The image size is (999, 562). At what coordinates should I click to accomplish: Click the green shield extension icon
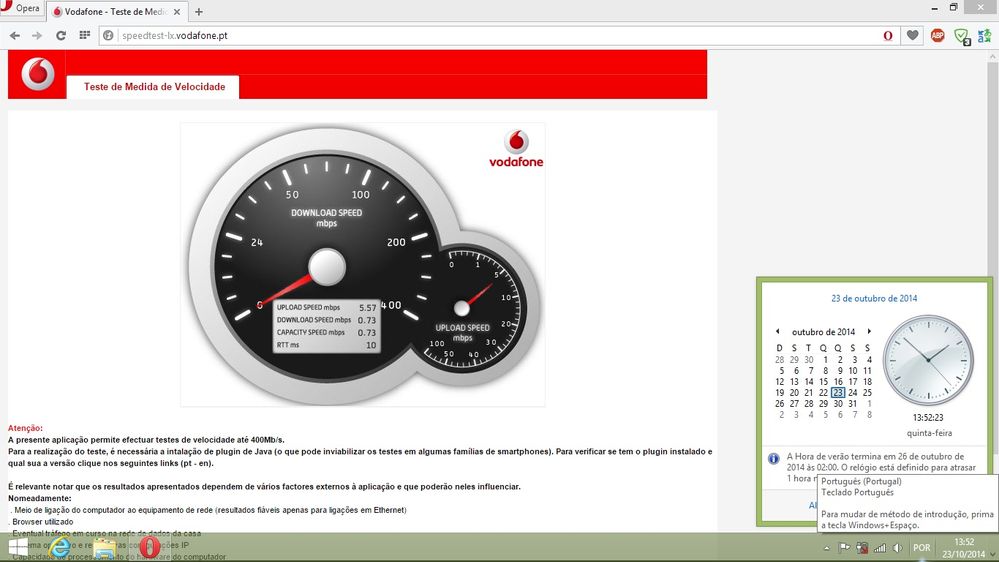point(961,35)
